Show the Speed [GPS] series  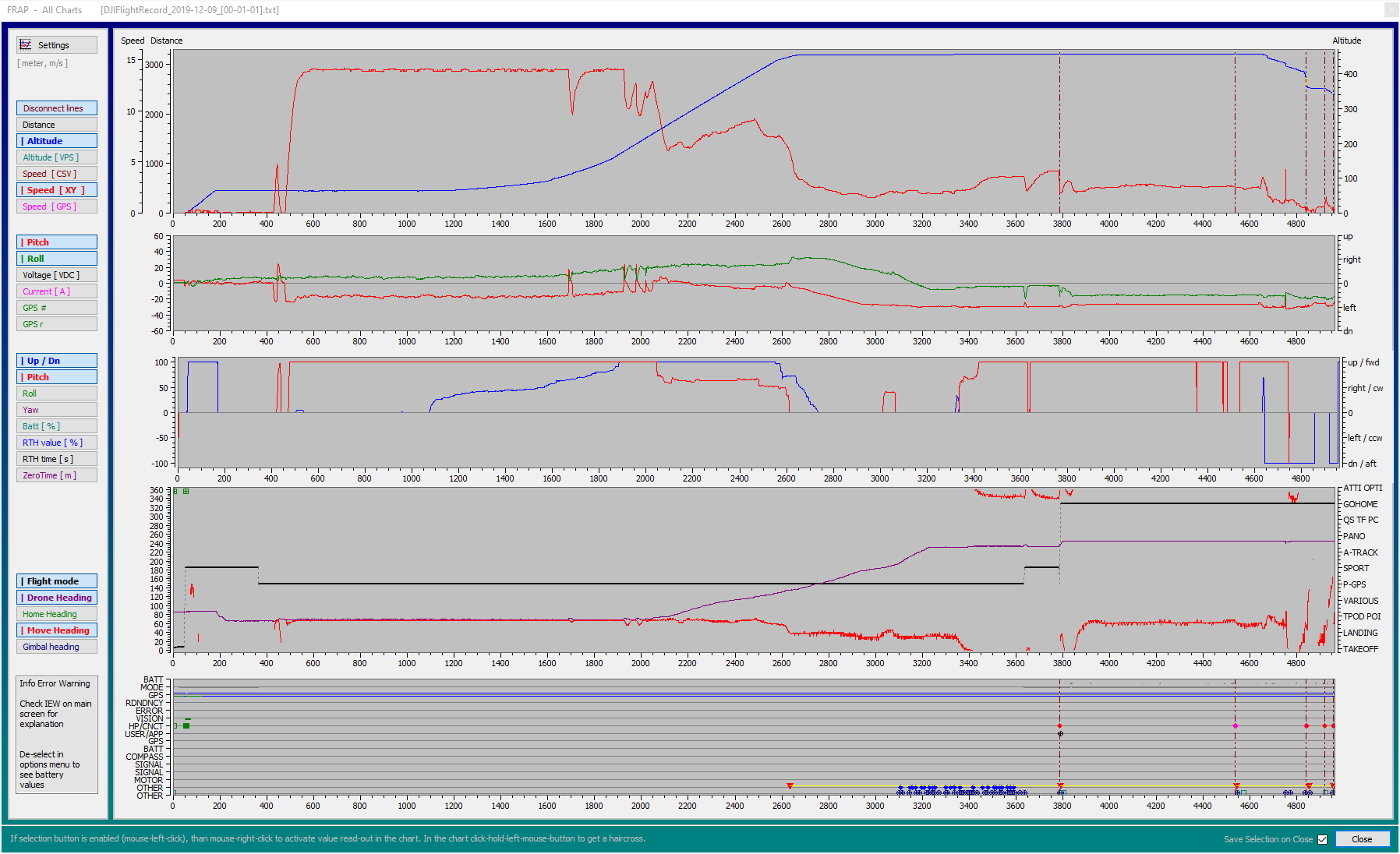click(x=57, y=206)
